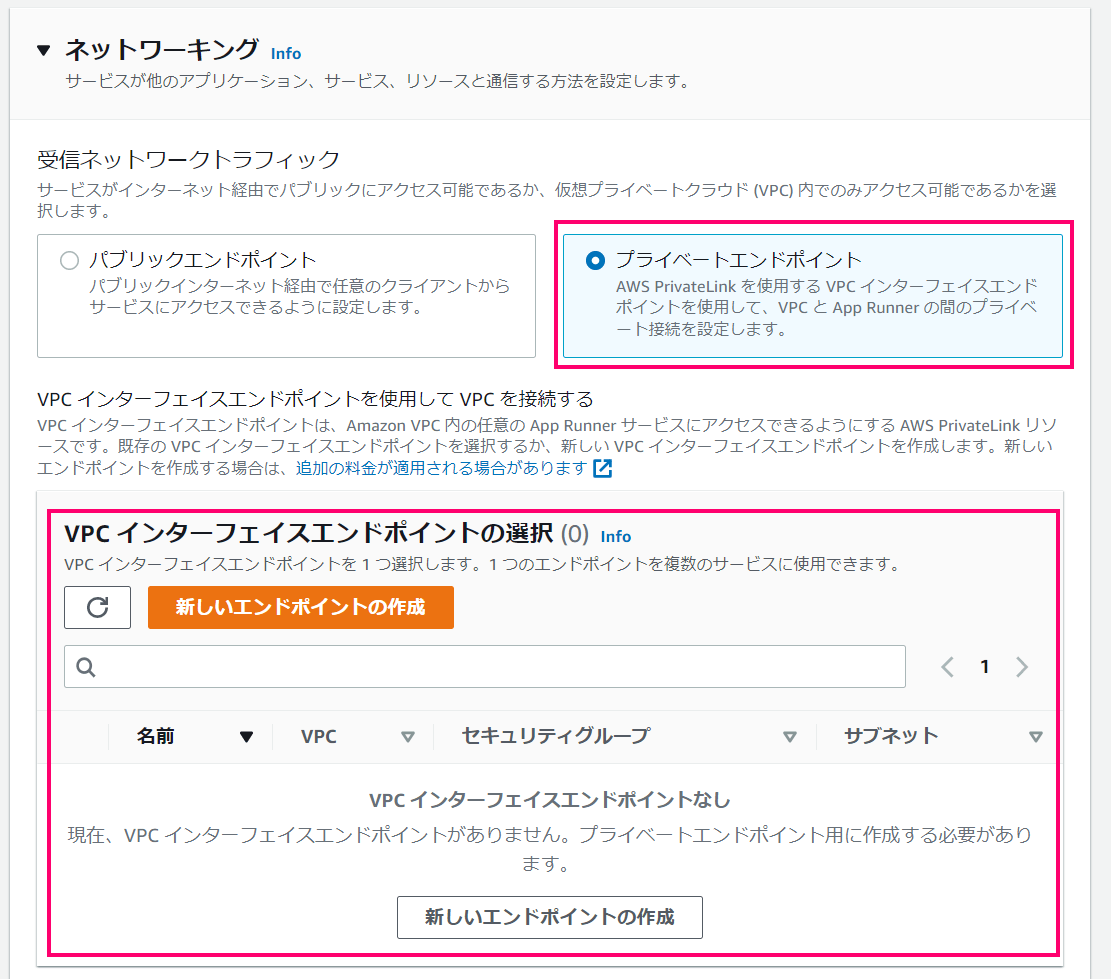This screenshot has width=1111, height=979.
Task: Go to next page with right chevron
Action: click(1021, 667)
